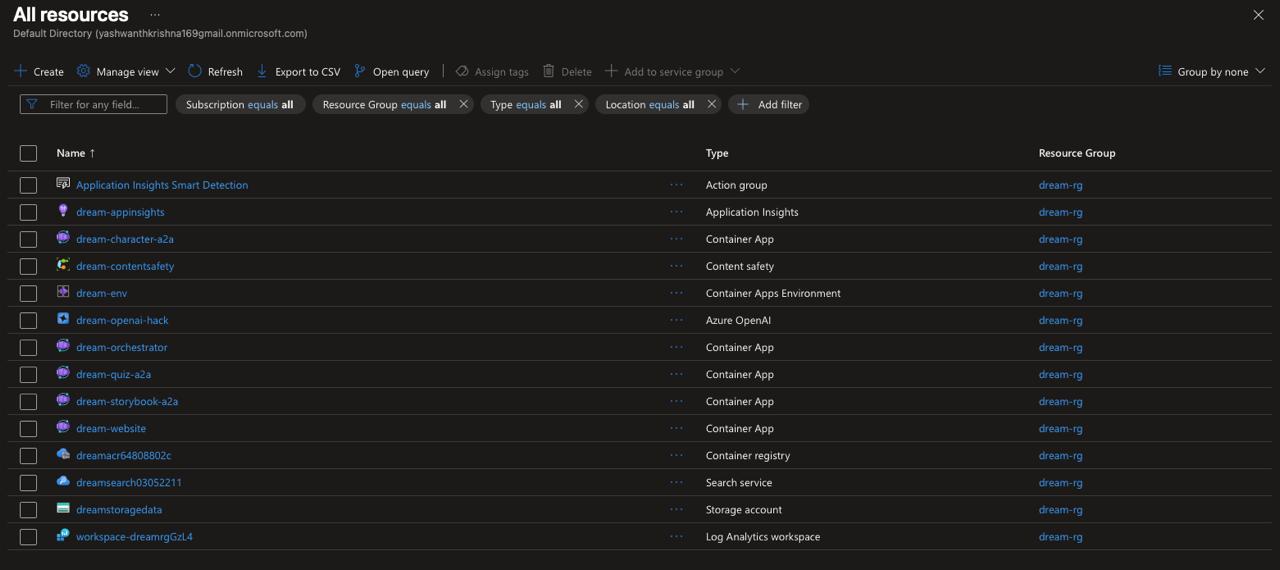Click the Azure OpenAI type cell
This screenshot has height=570, width=1280.
pyautogui.click(x=738, y=320)
